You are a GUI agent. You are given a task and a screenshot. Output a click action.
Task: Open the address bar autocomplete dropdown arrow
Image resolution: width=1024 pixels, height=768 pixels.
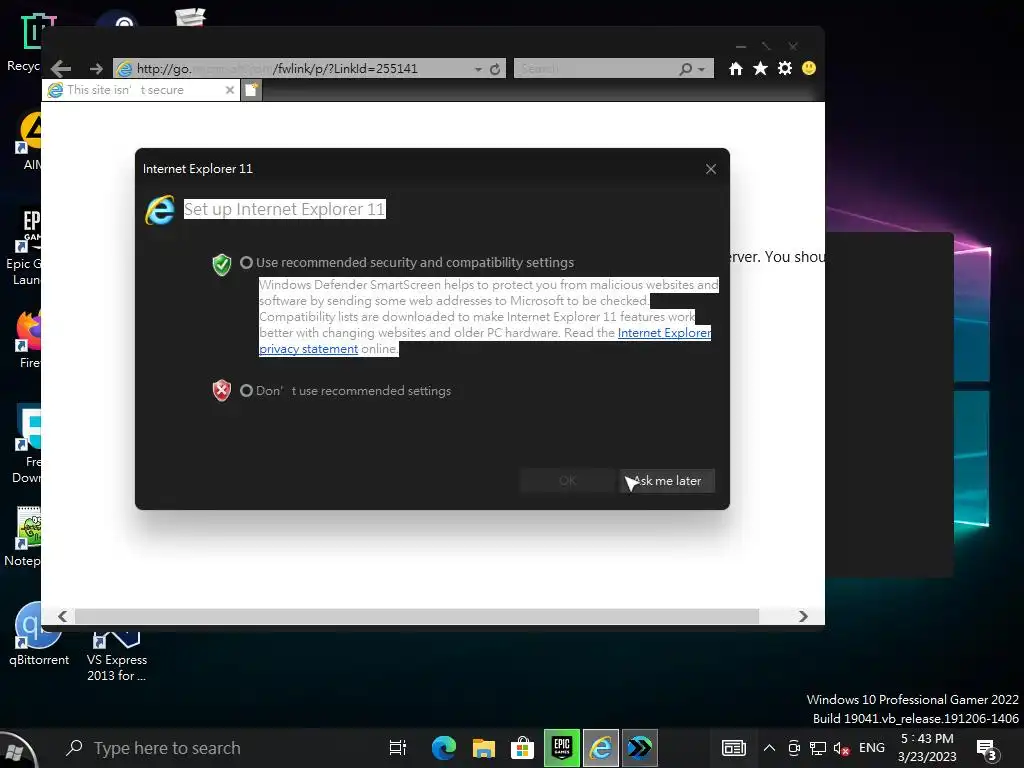click(478, 69)
